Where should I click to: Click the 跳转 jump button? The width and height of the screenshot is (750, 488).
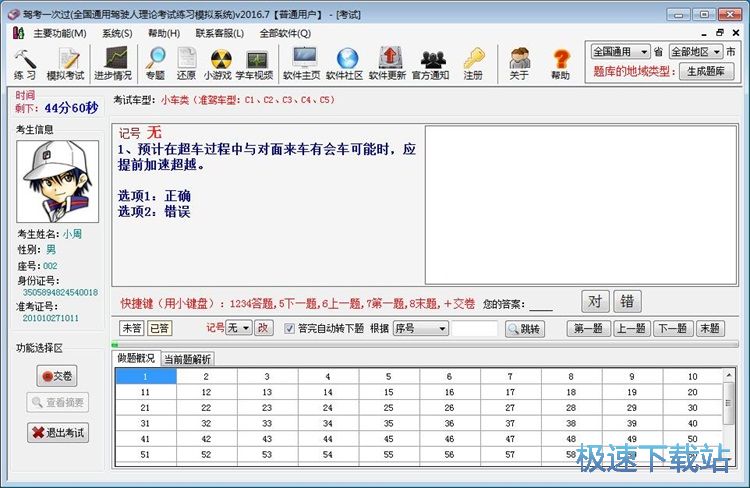(x=525, y=329)
